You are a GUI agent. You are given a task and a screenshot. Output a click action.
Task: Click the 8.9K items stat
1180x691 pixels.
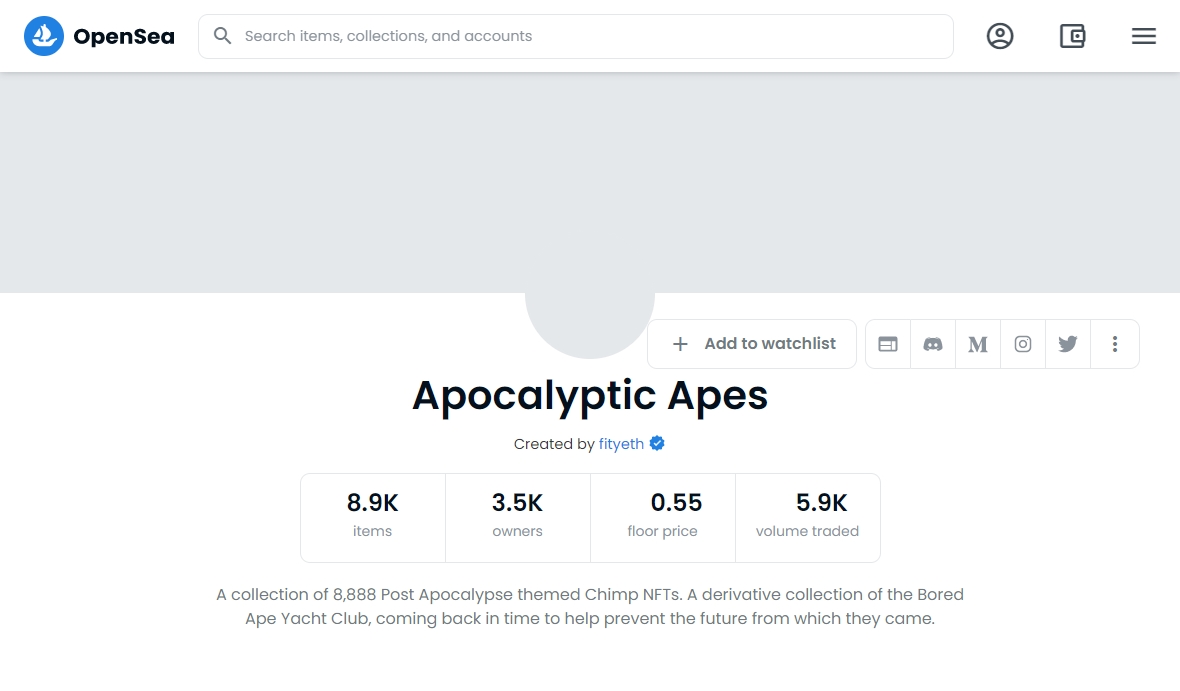pos(373,518)
